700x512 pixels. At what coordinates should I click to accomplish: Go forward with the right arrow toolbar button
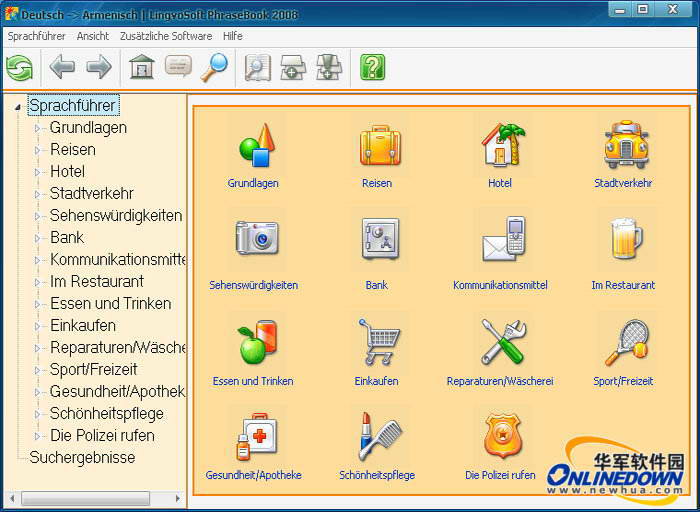pyautogui.click(x=99, y=67)
